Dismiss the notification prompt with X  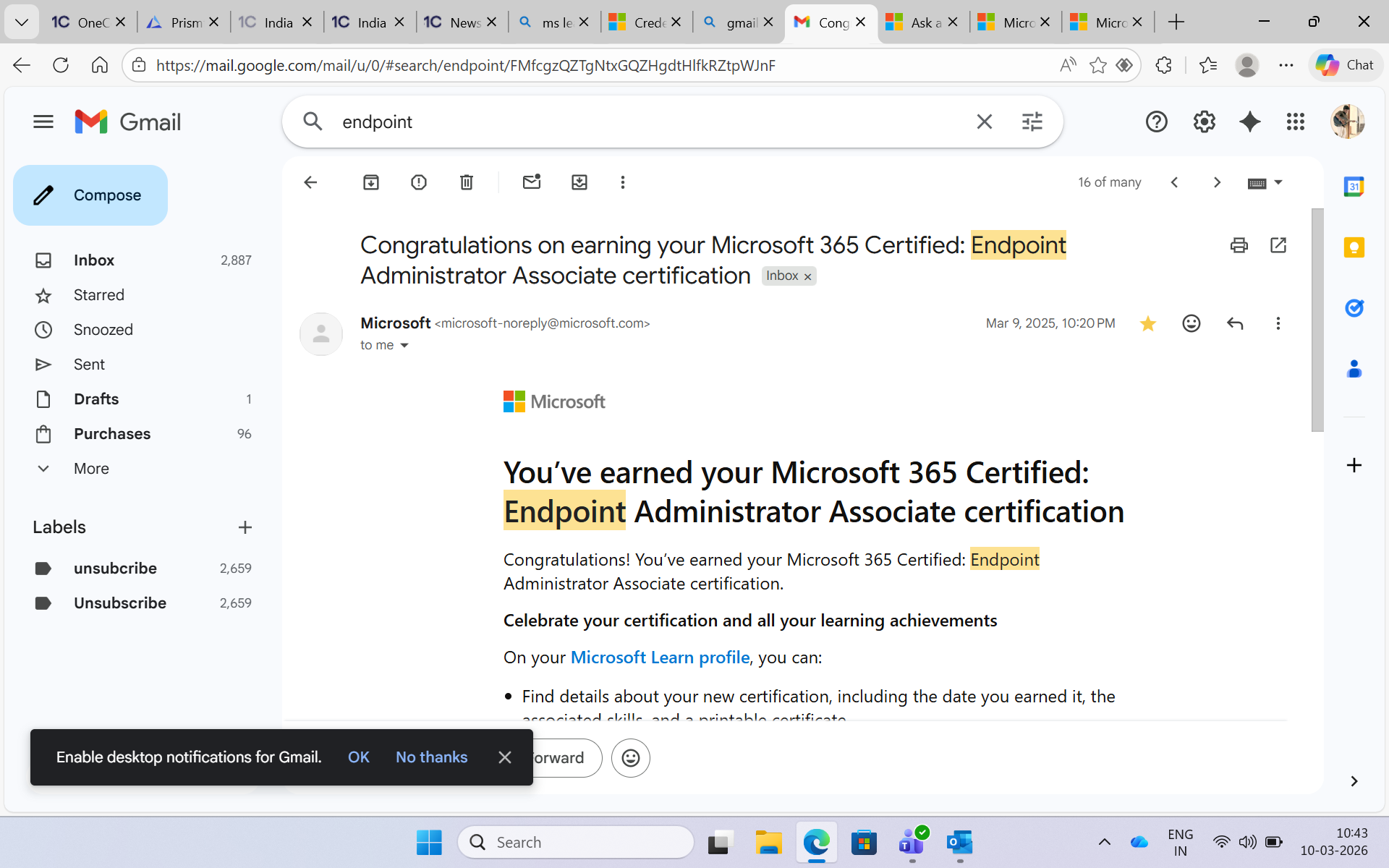tap(505, 757)
